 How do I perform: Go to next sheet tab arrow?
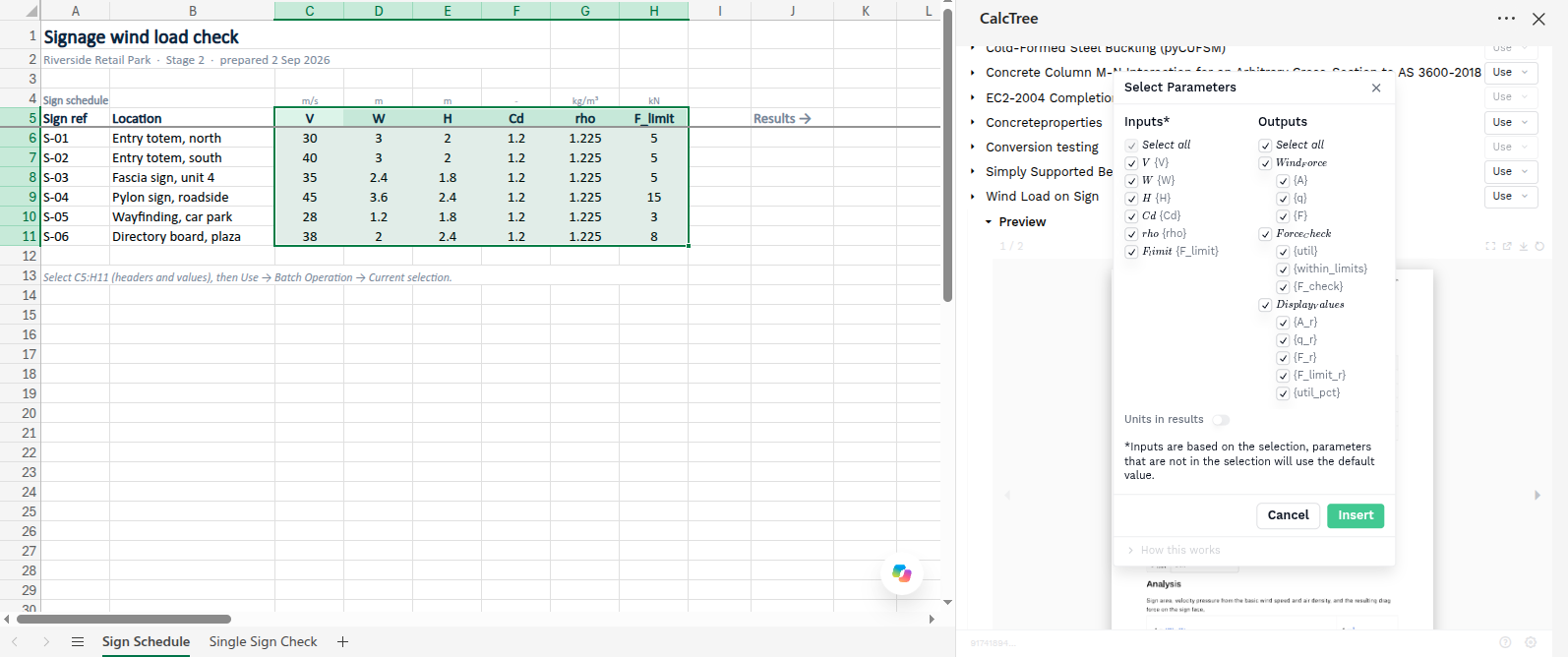pyautogui.click(x=46, y=641)
